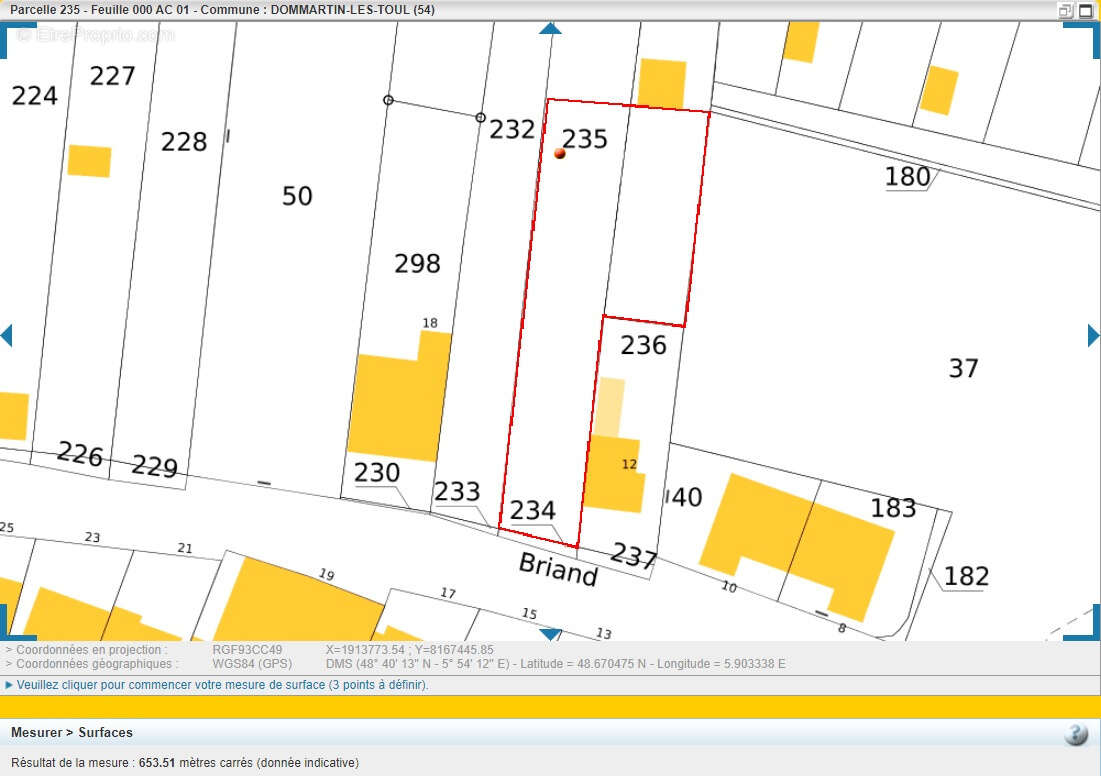Open the help question mark icon
Image resolution: width=1101 pixels, height=776 pixels.
(x=1076, y=734)
